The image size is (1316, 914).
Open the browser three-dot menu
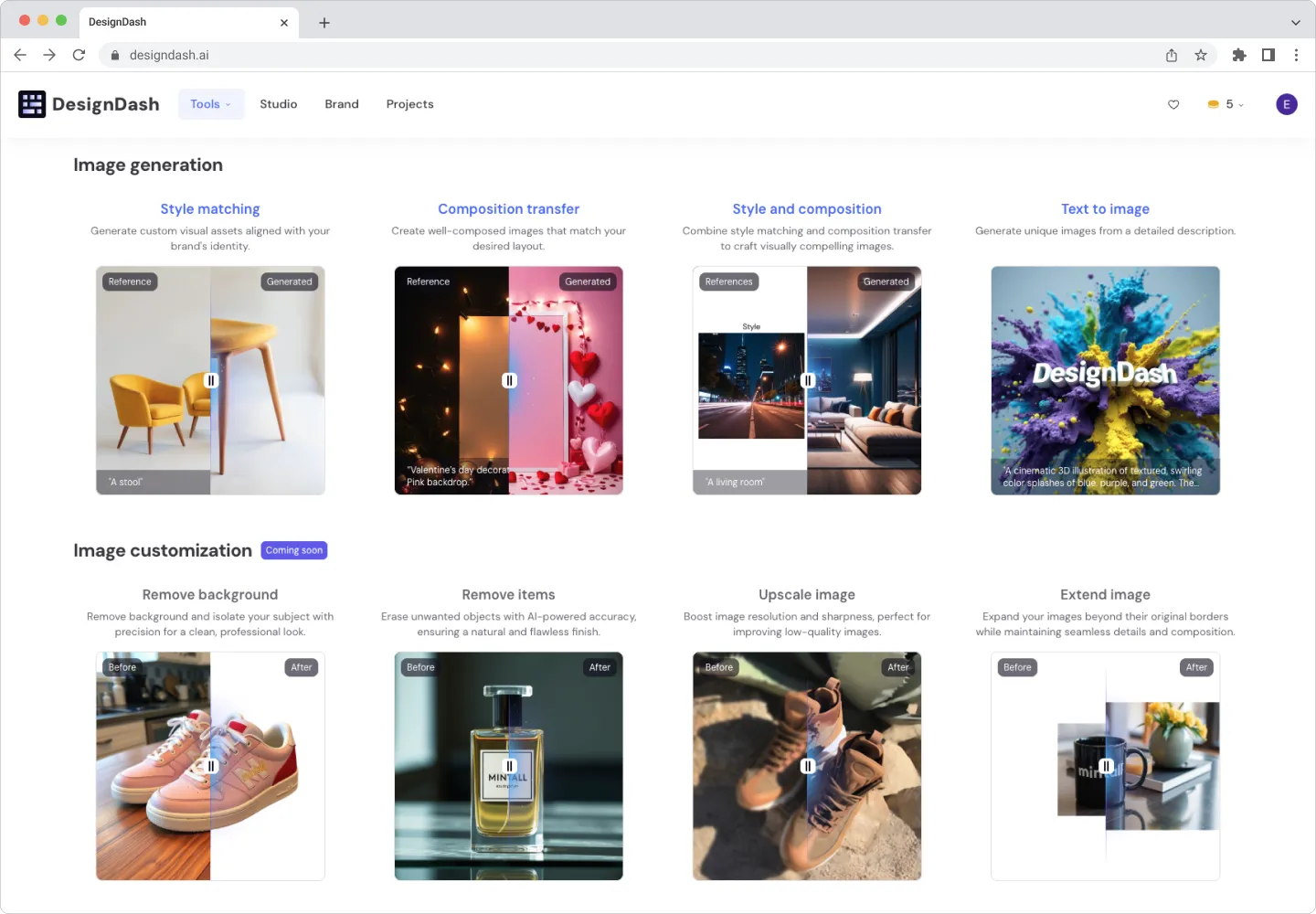point(1296,55)
